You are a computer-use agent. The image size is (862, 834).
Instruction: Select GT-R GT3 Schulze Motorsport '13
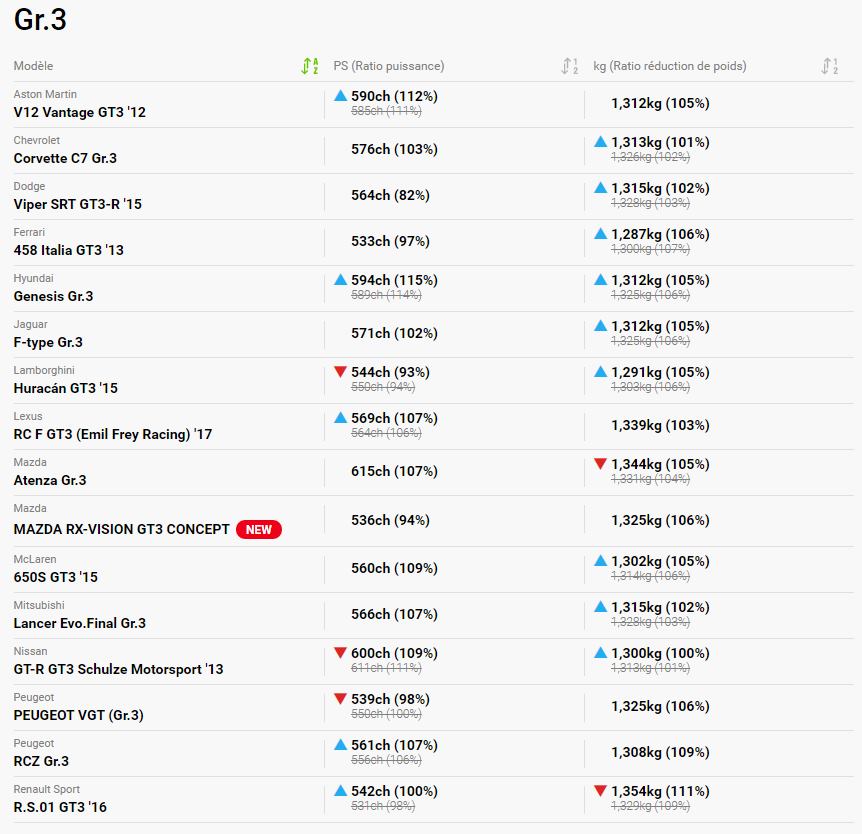click(x=119, y=669)
